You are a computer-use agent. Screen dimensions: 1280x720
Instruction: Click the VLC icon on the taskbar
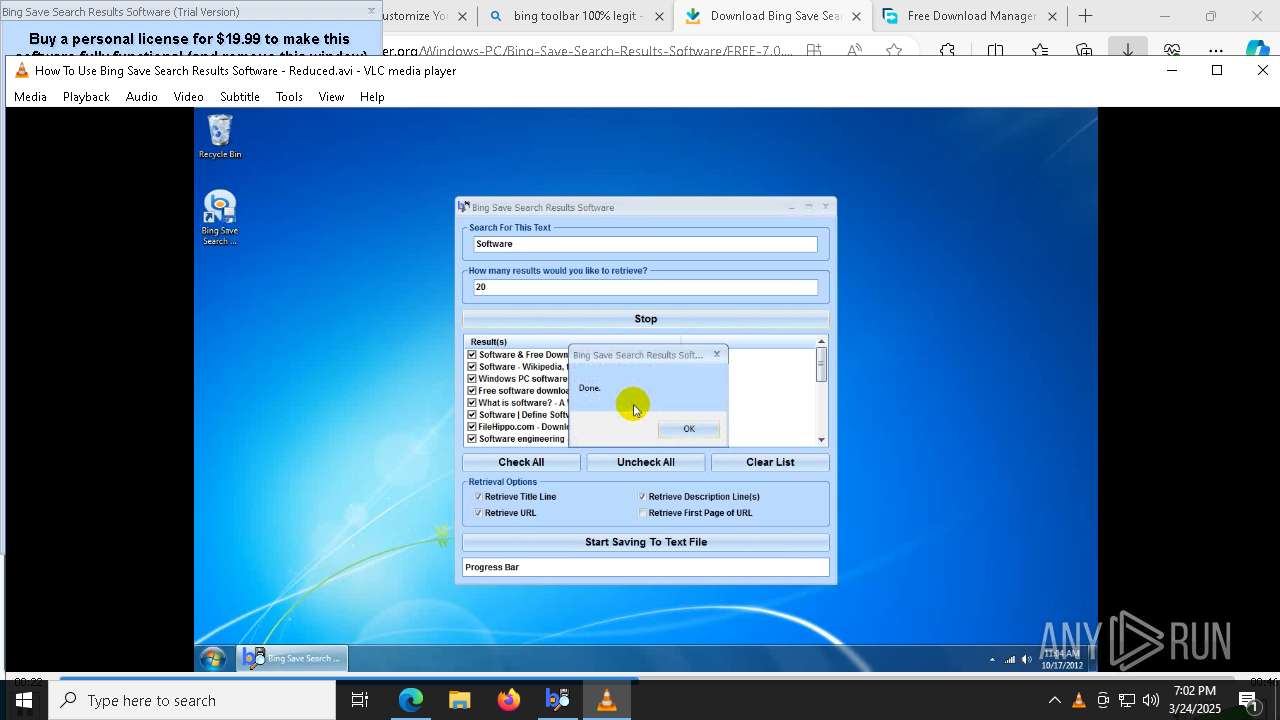606,700
